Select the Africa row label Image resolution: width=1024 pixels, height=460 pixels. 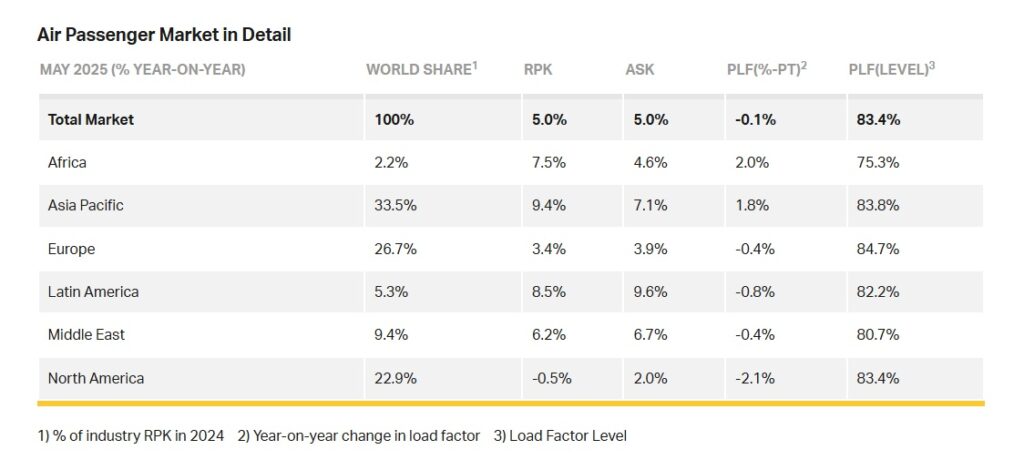point(67,162)
